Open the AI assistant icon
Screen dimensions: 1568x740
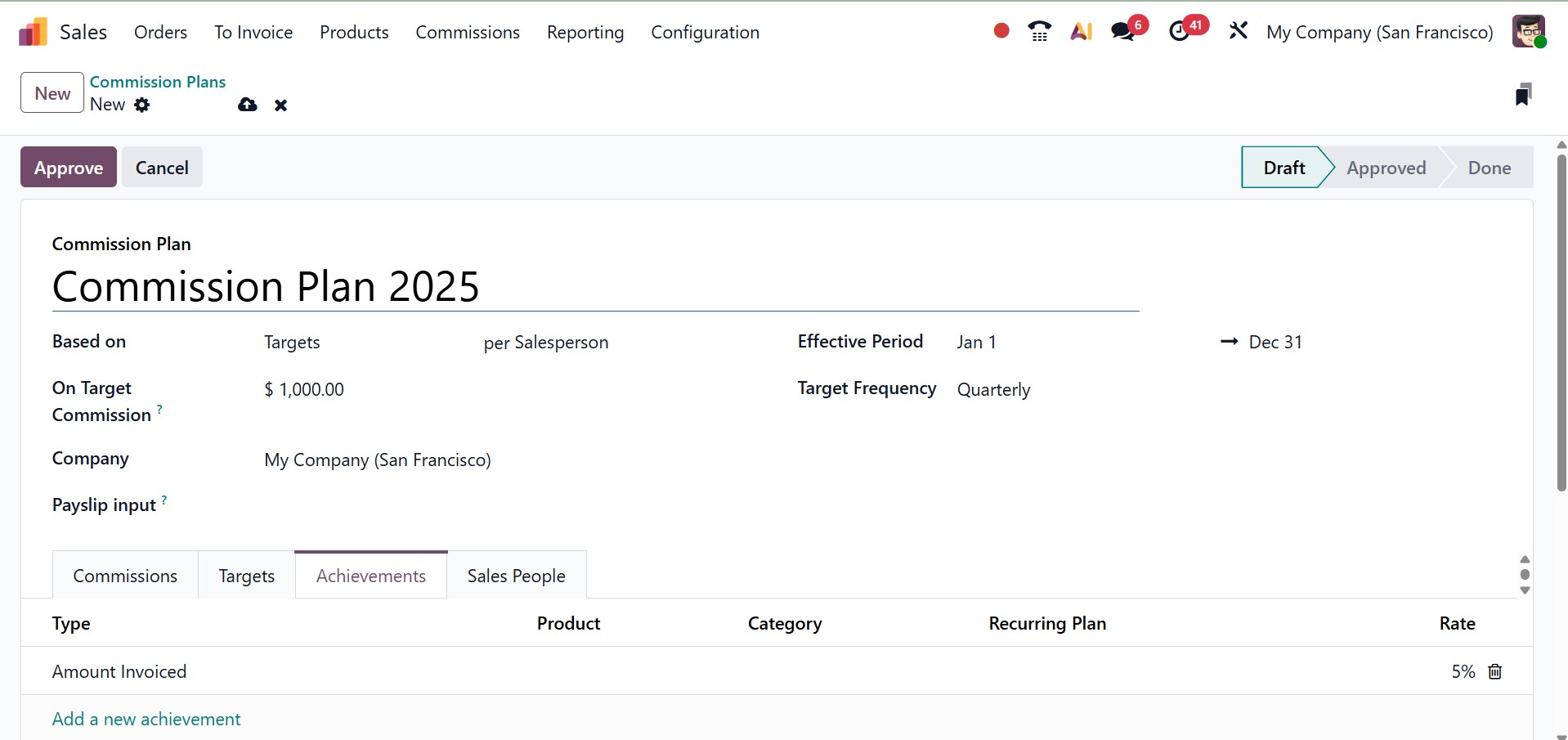[1081, 31]
